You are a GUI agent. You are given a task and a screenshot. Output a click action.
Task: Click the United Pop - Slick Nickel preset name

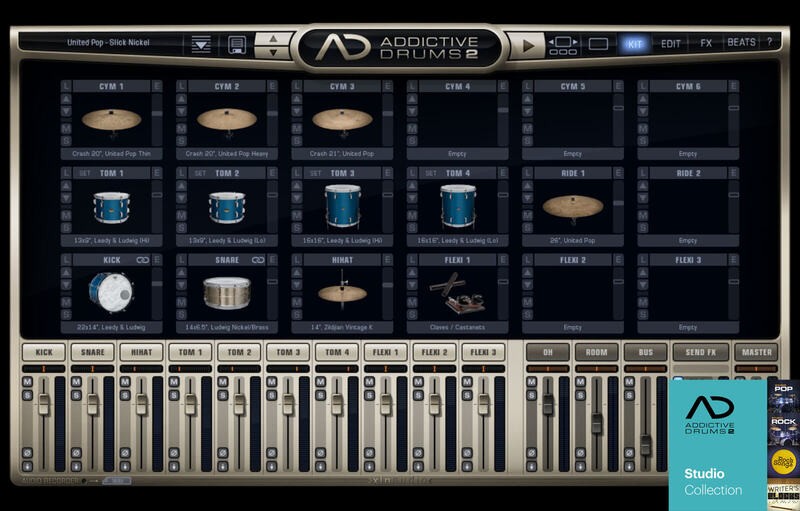pyautogui.click(x=108, y=42)
